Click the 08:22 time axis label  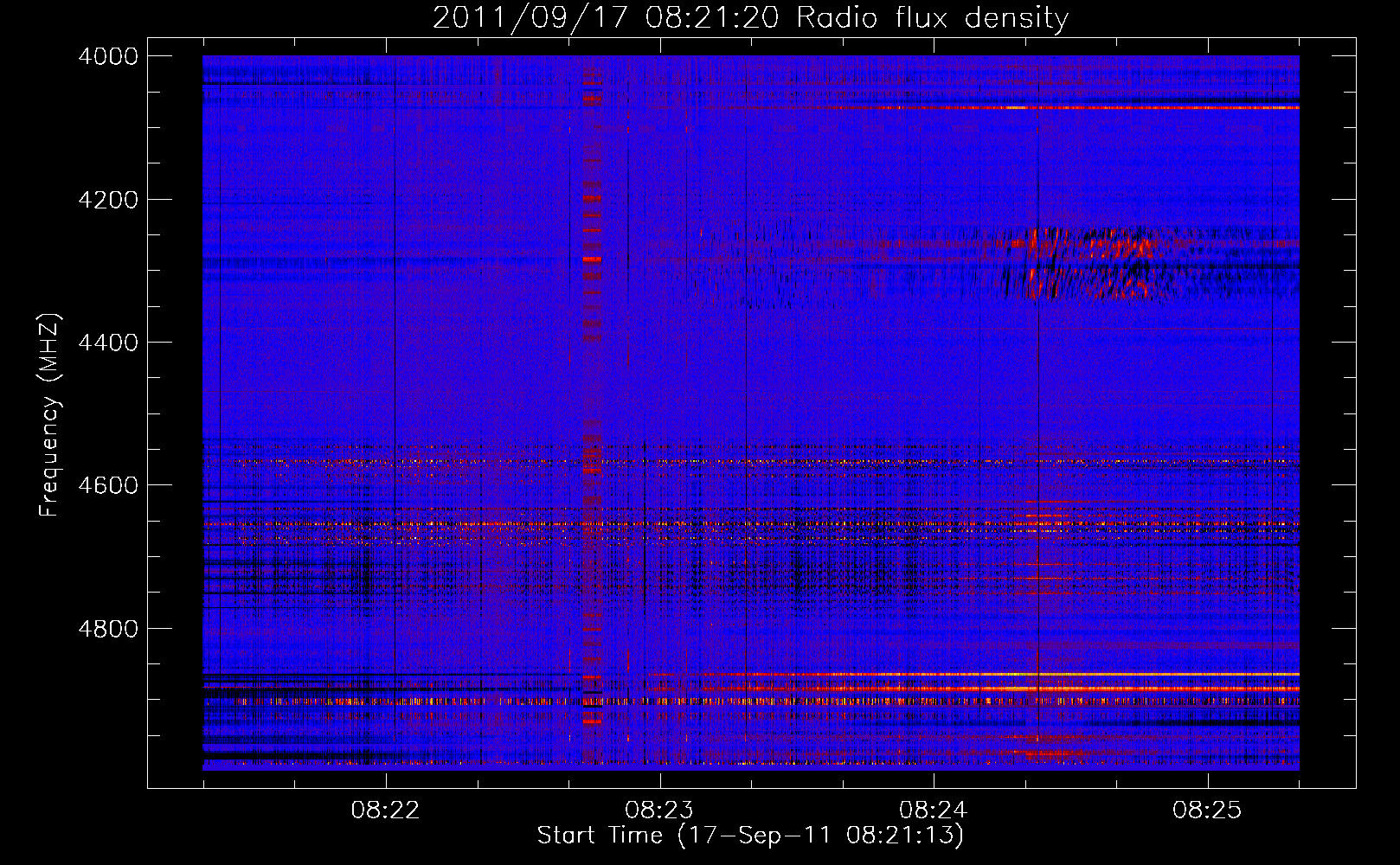click(x=385, y=810)
